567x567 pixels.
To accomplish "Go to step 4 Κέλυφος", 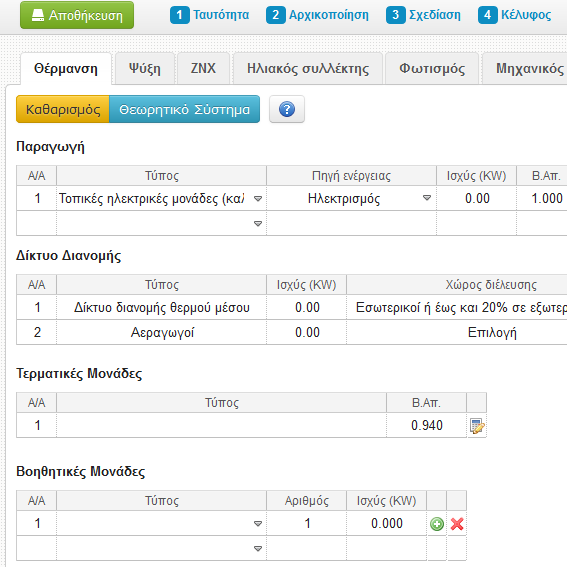I will [515, 15].
